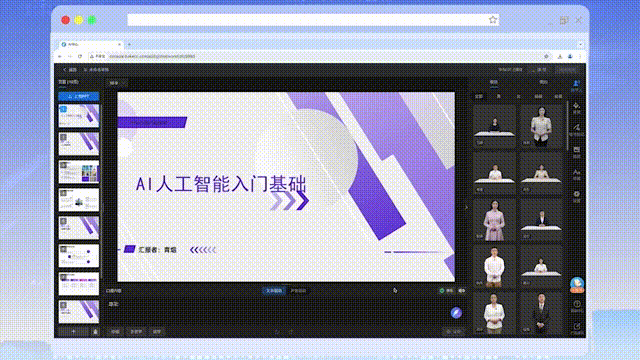Choose the standing man in dark suit avatar
Image resolution: width=640 pixels, height=360 pixels.
coord(541,313)
